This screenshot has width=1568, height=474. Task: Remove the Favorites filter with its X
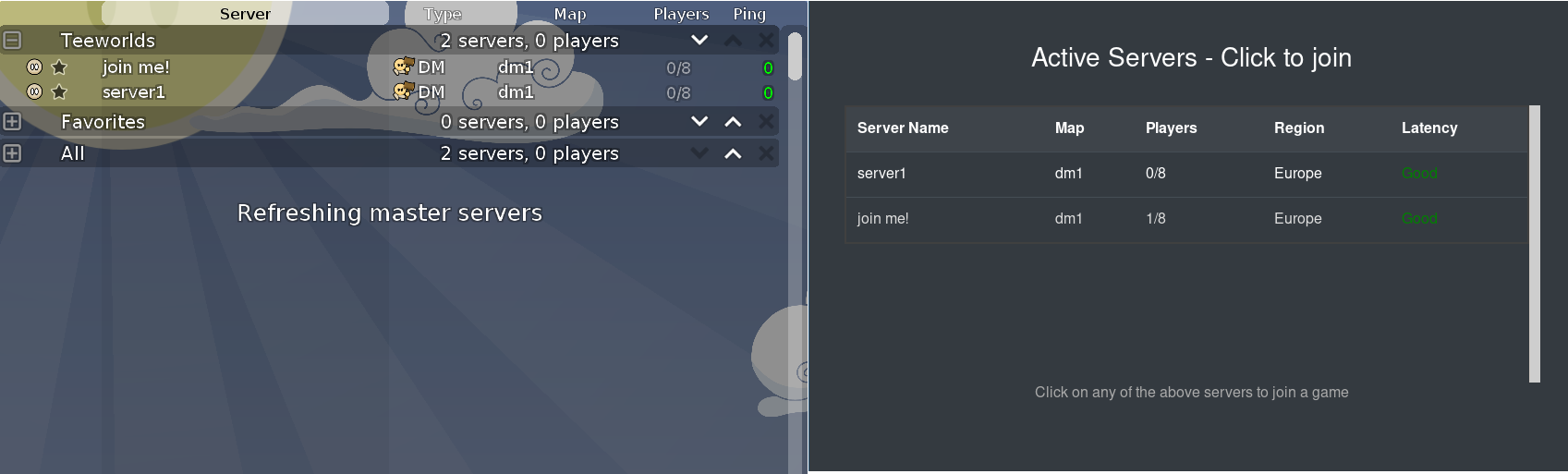click(766, 122)
